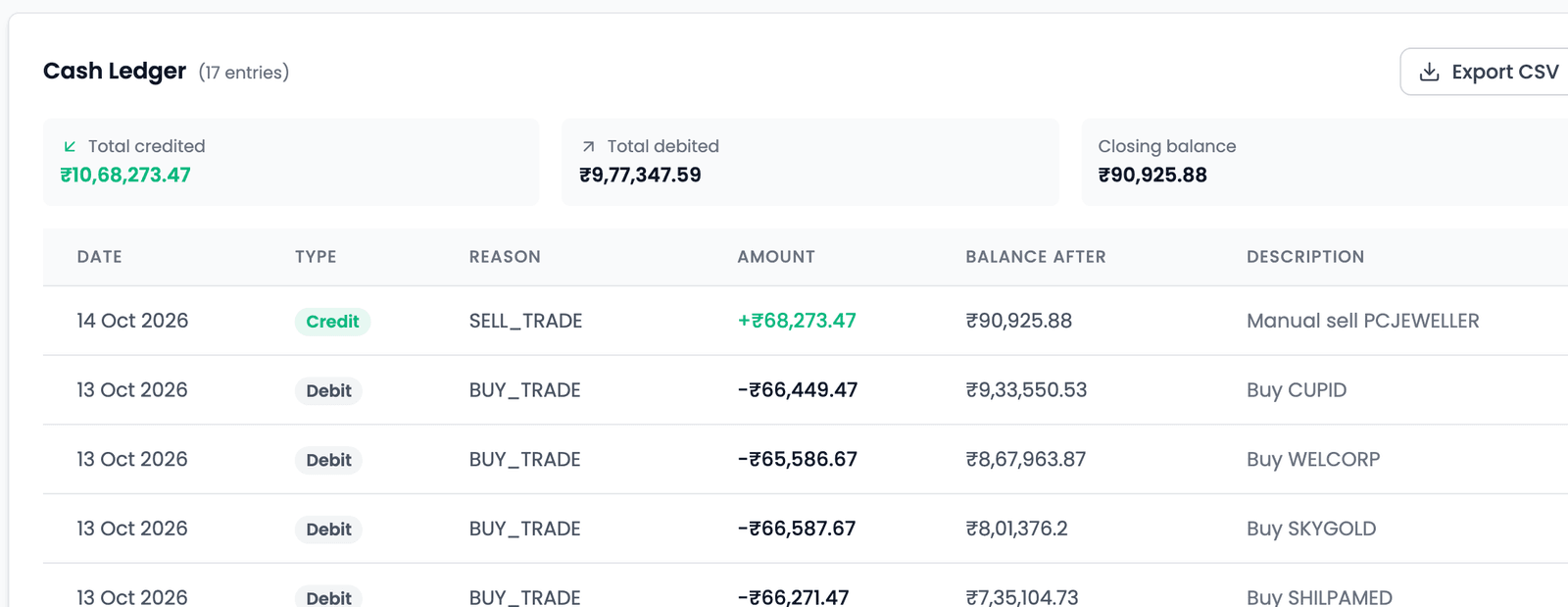Click the date in the Buy SKYGOLD row
1568x607 pixels.
pos(132,530)
